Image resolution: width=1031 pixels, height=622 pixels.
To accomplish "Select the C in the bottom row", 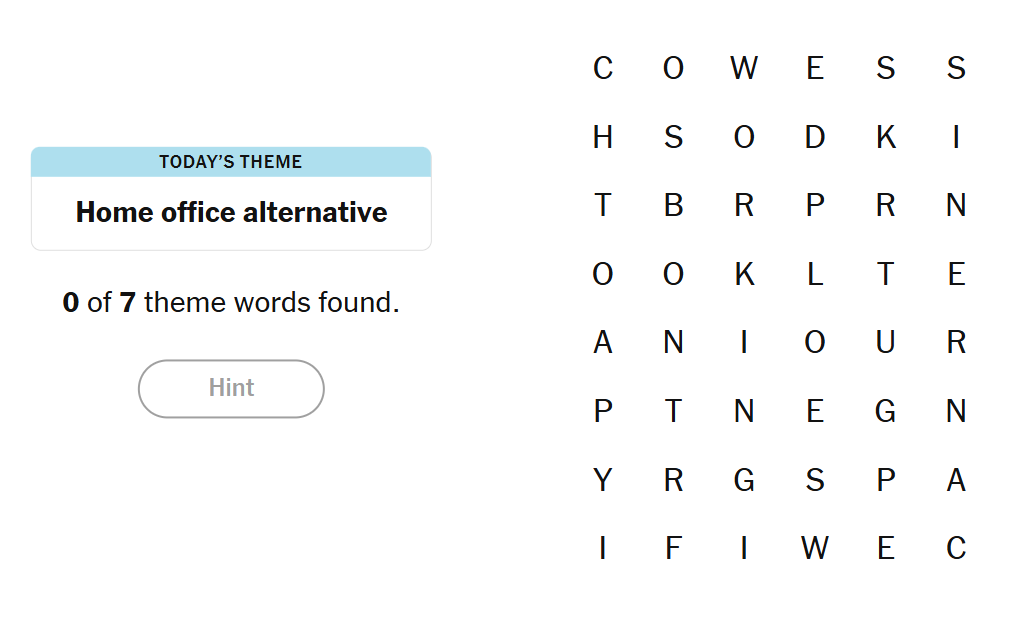I will pos(956,548).
